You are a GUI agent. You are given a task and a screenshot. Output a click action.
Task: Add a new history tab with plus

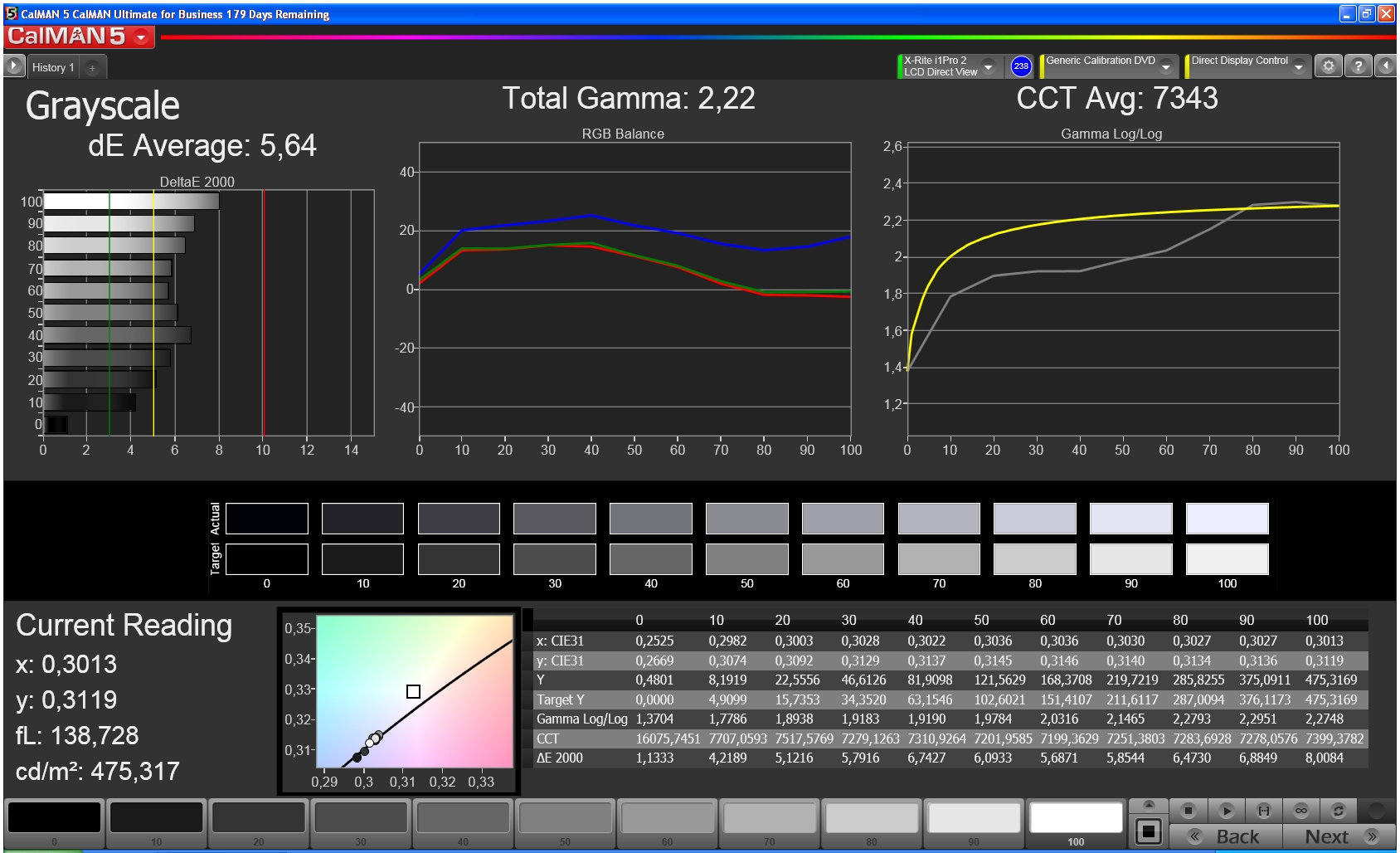coord(92,67)
